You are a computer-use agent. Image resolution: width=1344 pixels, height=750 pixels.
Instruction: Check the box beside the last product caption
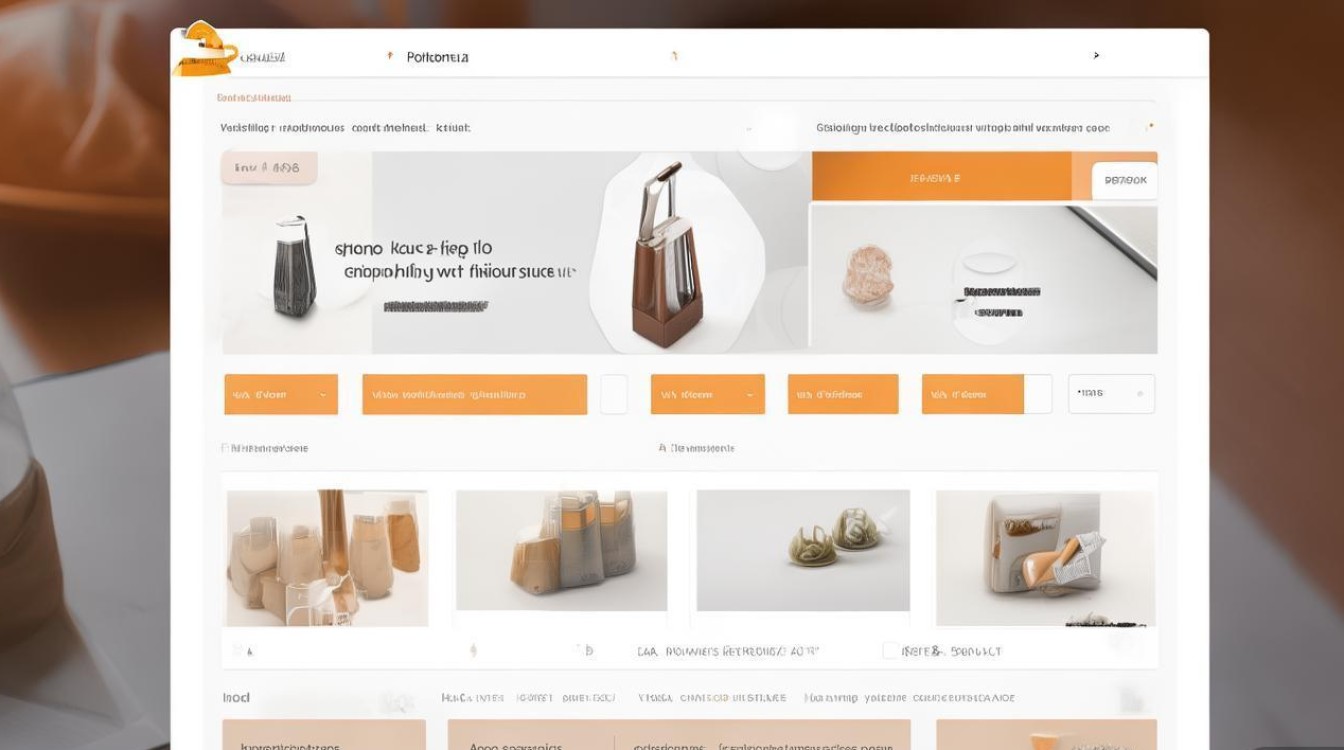pos(890,651)
